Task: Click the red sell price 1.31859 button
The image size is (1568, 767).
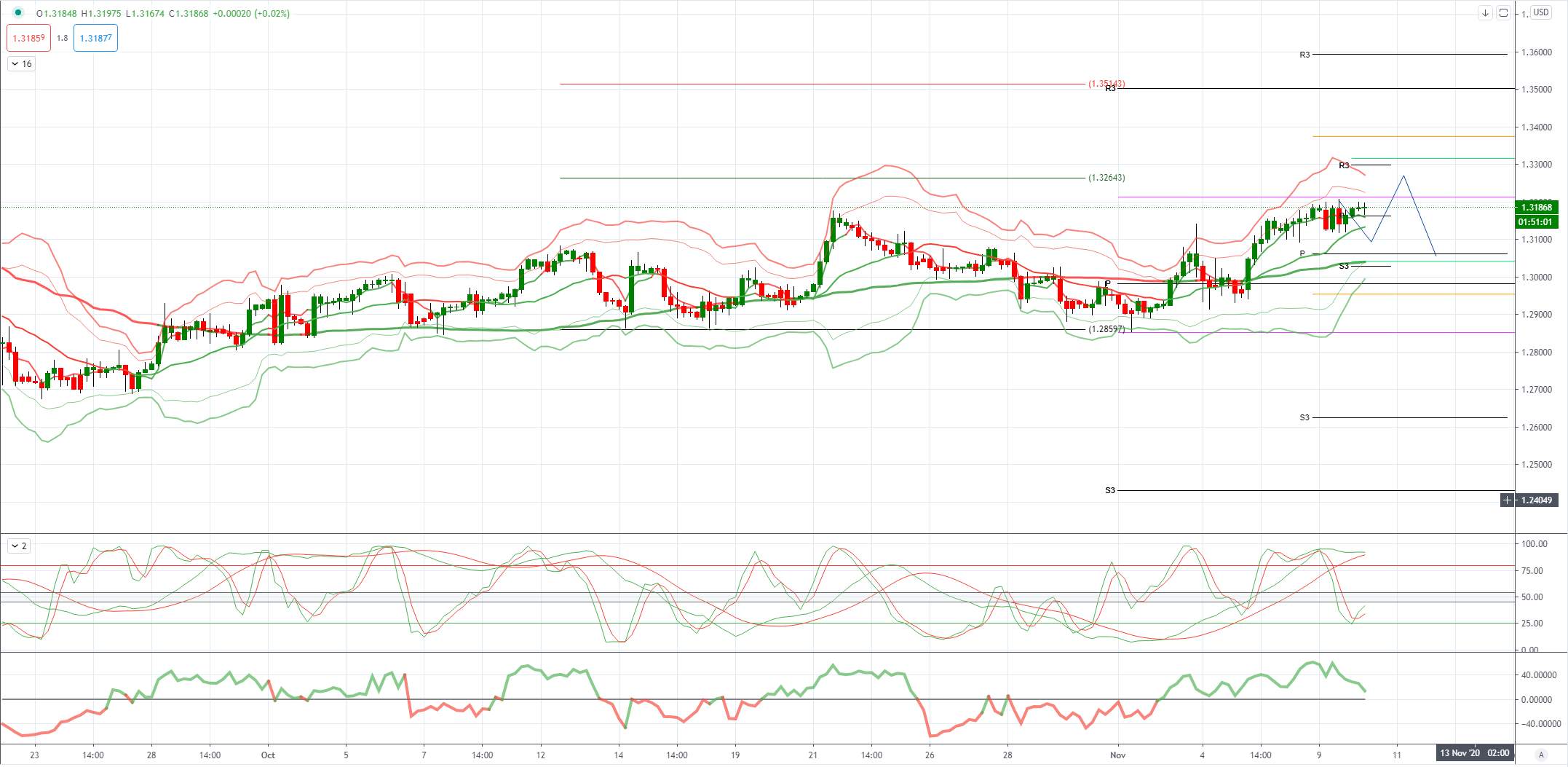Action: click(29, 38)
